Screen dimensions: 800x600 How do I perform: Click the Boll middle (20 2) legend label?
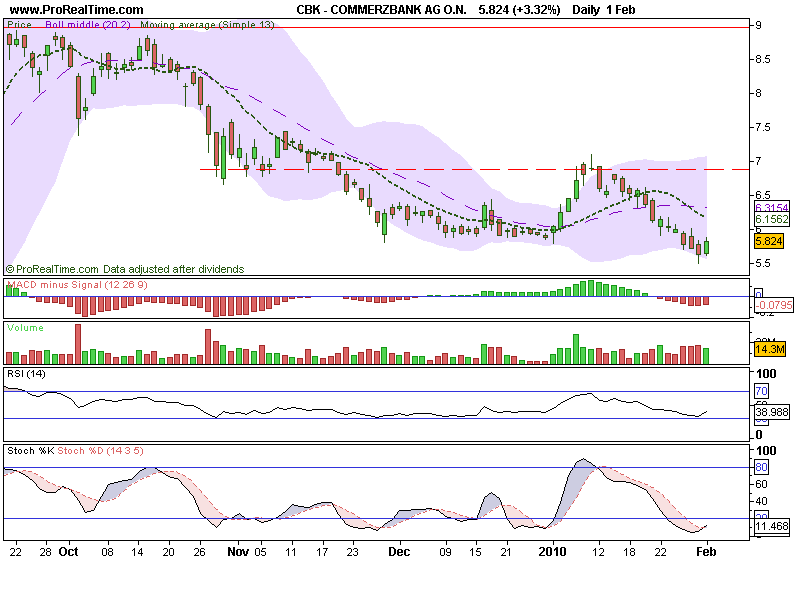pos(88,24)
